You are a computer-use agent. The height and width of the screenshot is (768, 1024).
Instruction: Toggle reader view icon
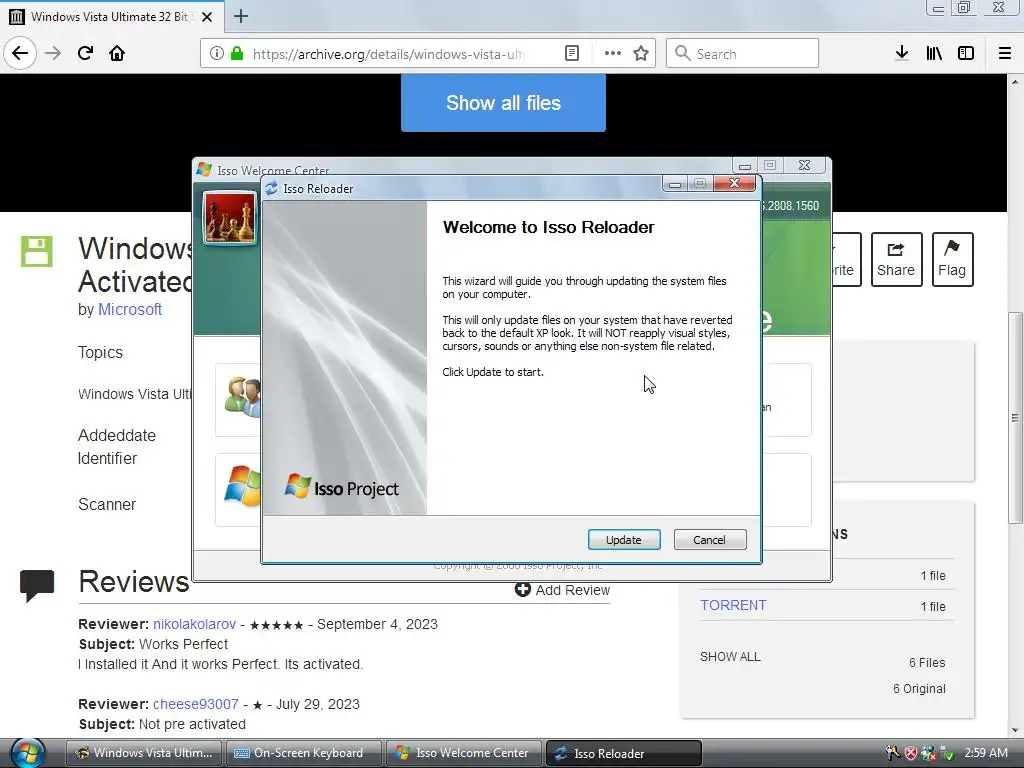pyautogui.click(x=571, y=54)
